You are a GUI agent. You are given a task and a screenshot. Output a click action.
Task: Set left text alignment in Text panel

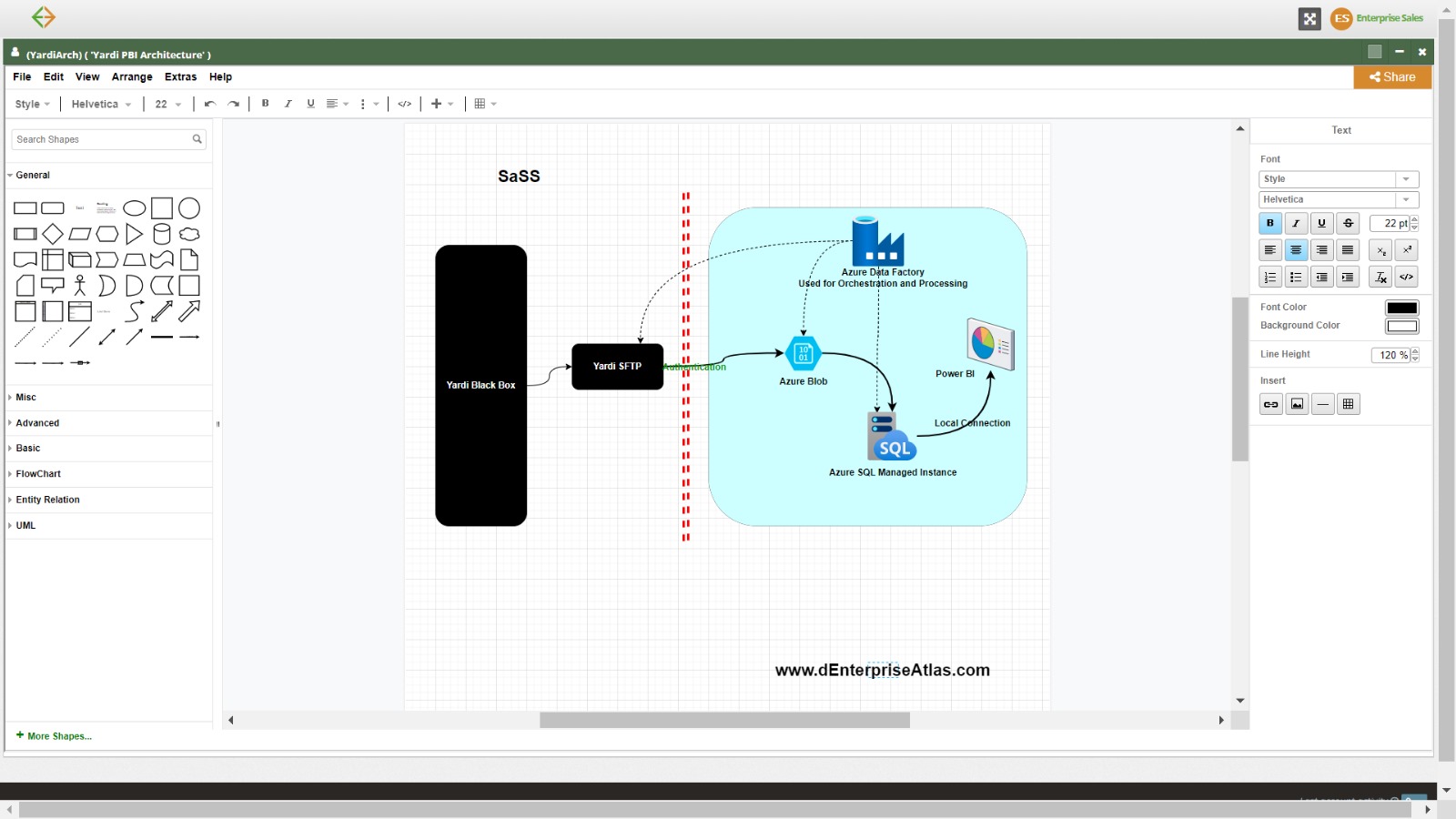[x=1270, y=250]
